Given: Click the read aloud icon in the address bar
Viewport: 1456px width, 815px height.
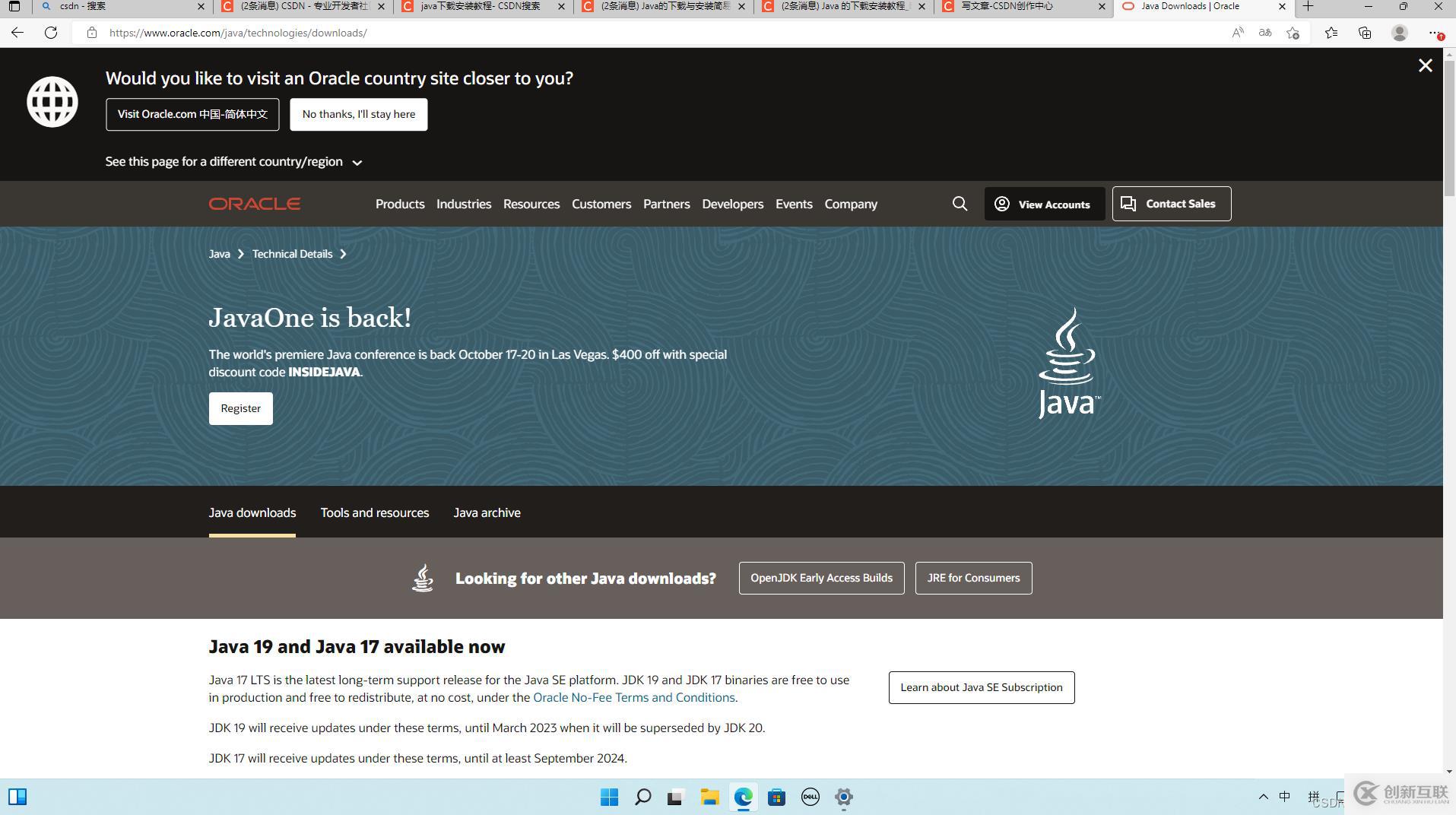Looking at the screenshot, I should click(1238, 33).
